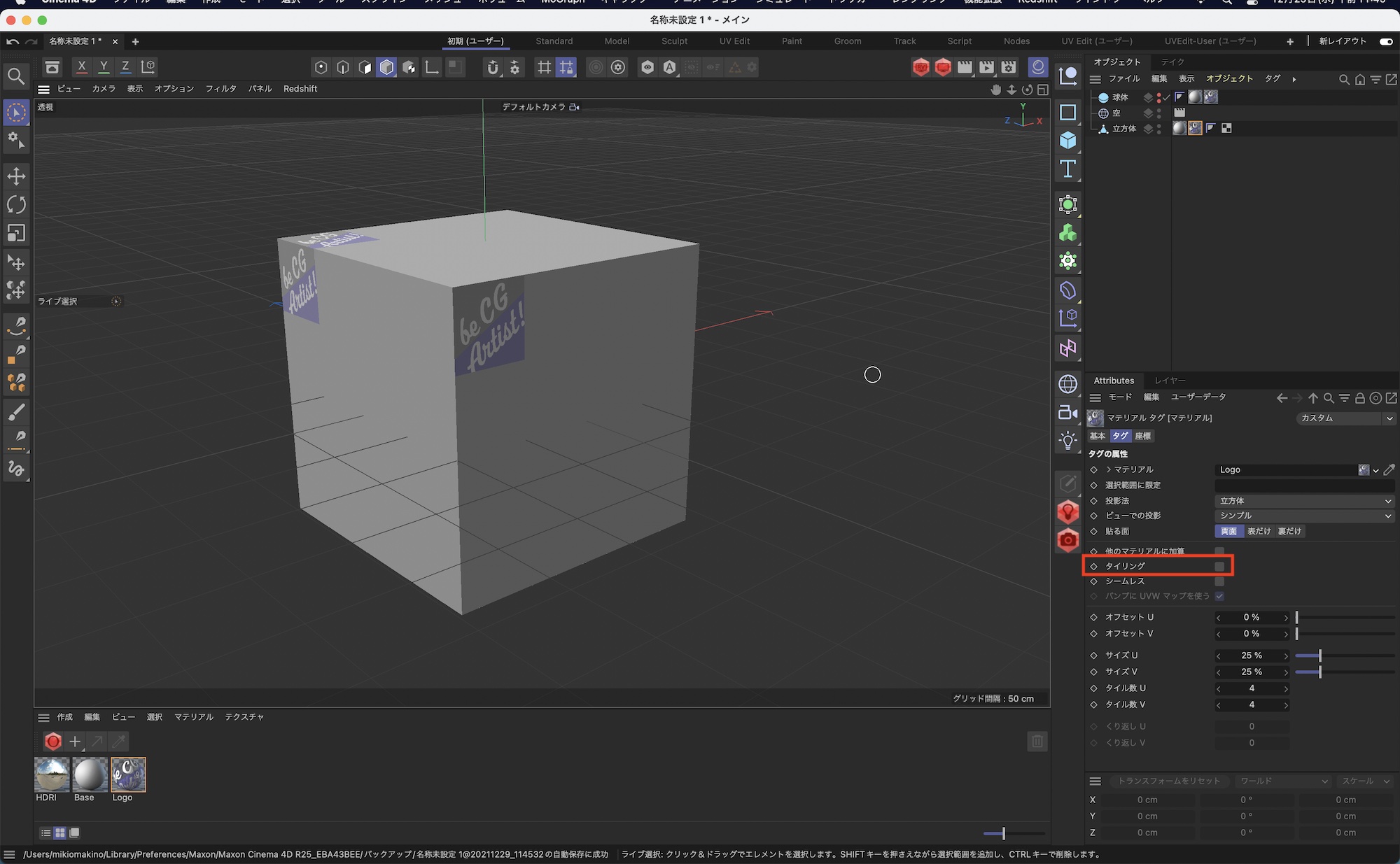Select the Scale tool icon

(16, 233)
